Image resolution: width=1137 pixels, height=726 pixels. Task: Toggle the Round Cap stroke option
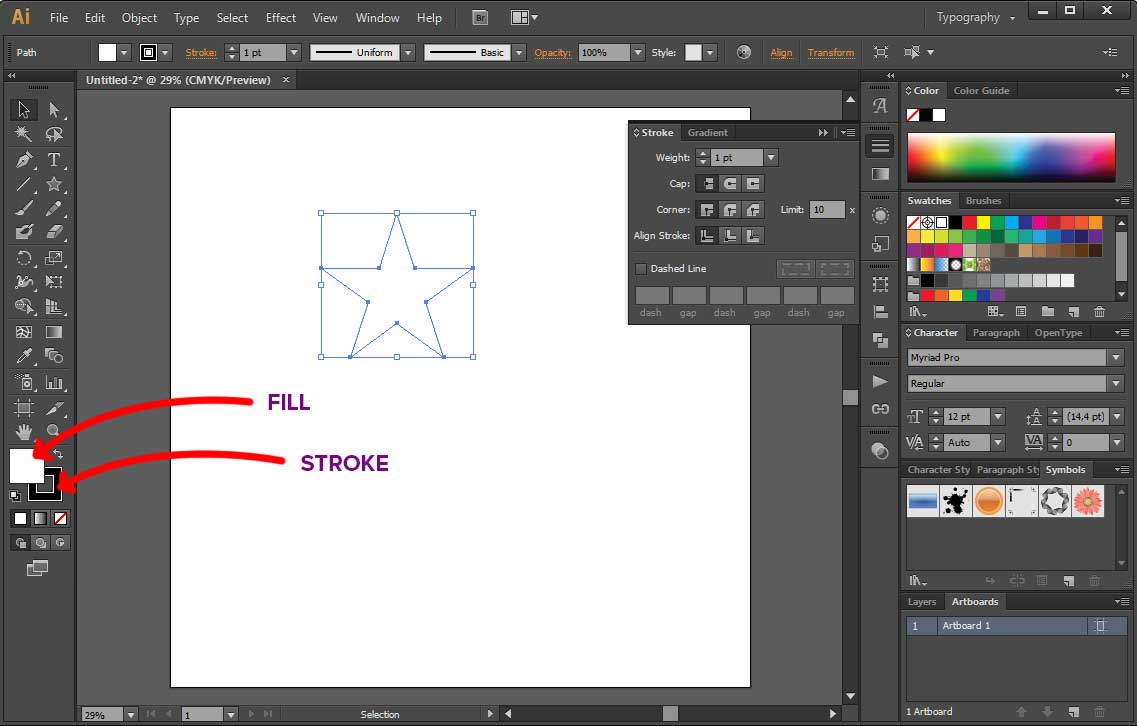(730, 183)
